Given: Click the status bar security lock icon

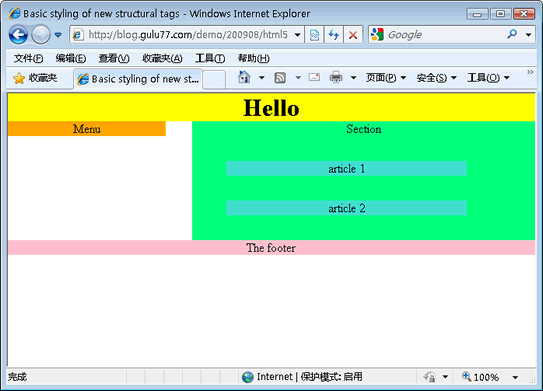Looking at the screenshot, I should [x=430, y=377].
